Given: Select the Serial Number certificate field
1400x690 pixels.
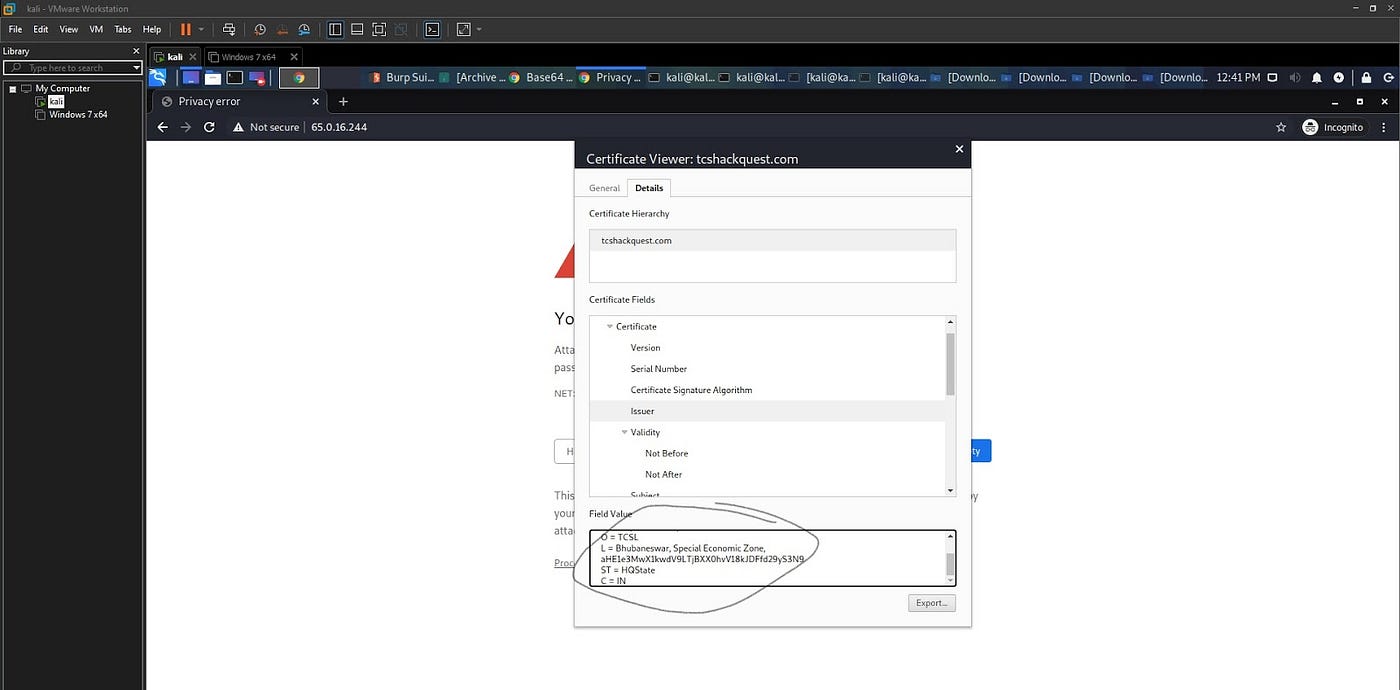Looking at the screenshot, I should click(x=658, y=369).
